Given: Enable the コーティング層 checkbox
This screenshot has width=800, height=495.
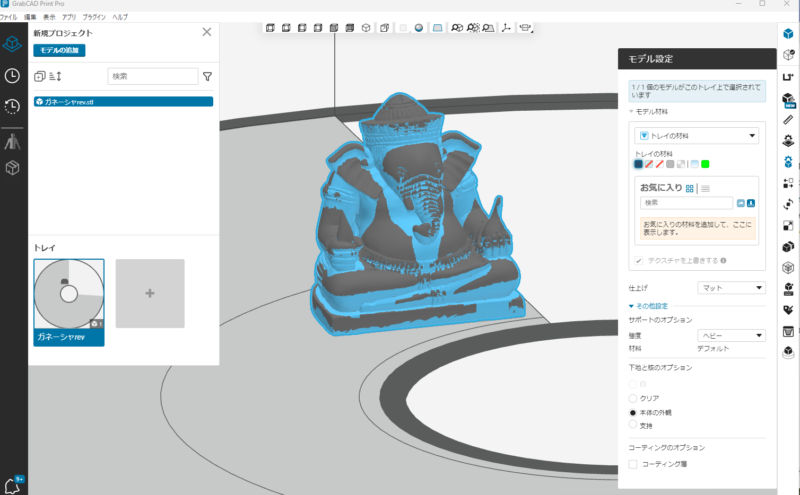Looking at the screenshot, I should tap(633, 464).
